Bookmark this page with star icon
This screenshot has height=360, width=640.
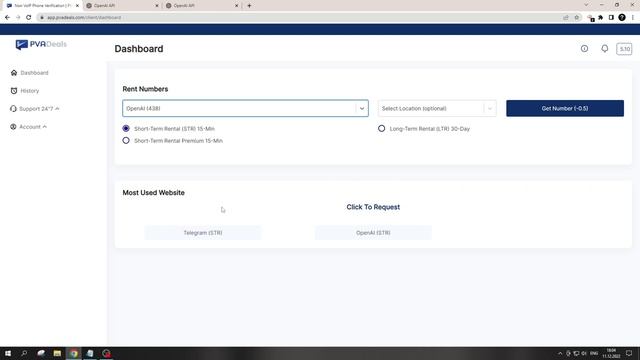pos(577,18)
